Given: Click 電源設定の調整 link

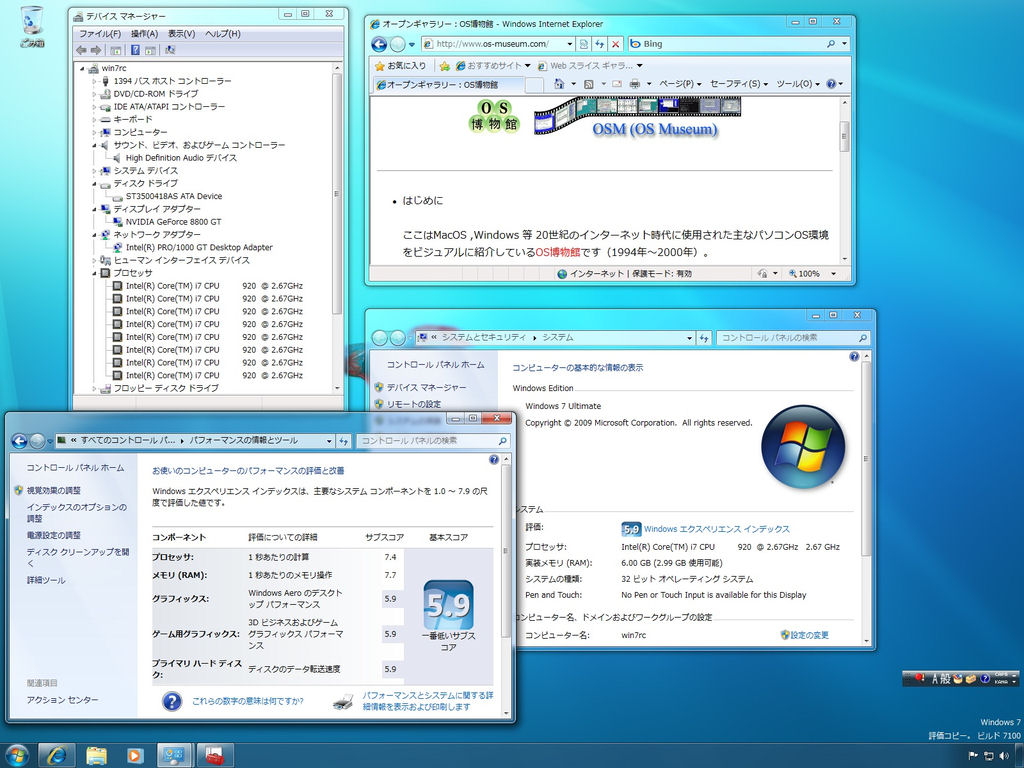Looking at the screenshot, I should point(54,535).
